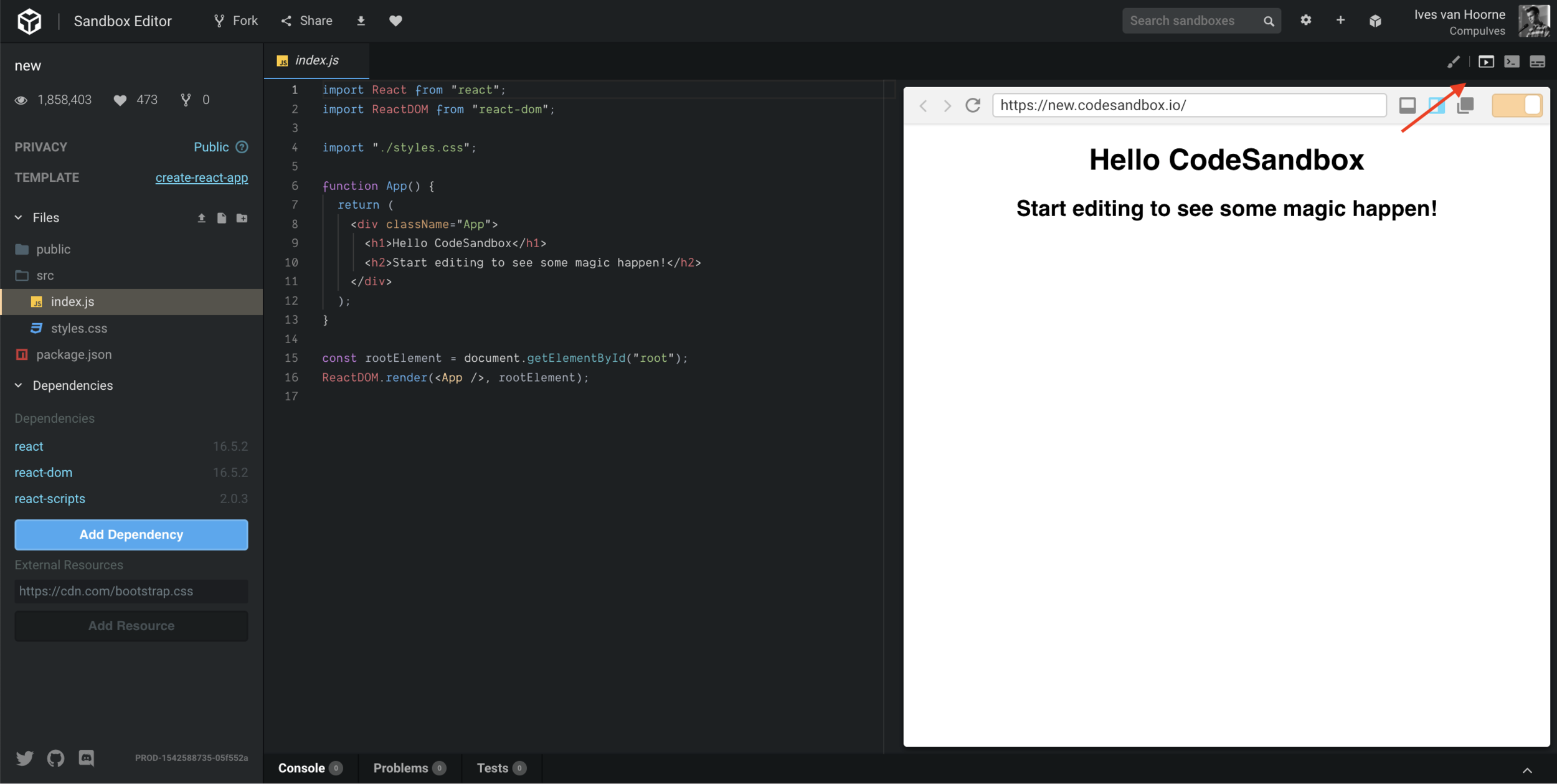Refresh the preview browser
Image resolution: width=1557 pixels, height=784 pixels.
coord(973,105)
